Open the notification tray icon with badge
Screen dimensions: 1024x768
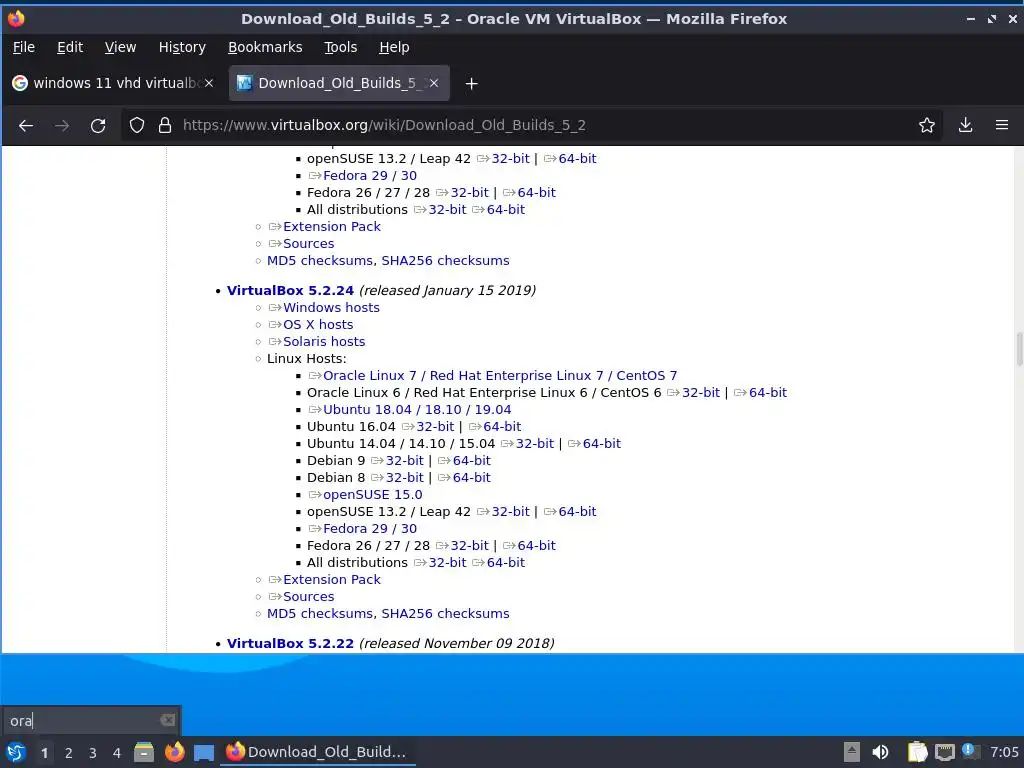pos(970,751)
